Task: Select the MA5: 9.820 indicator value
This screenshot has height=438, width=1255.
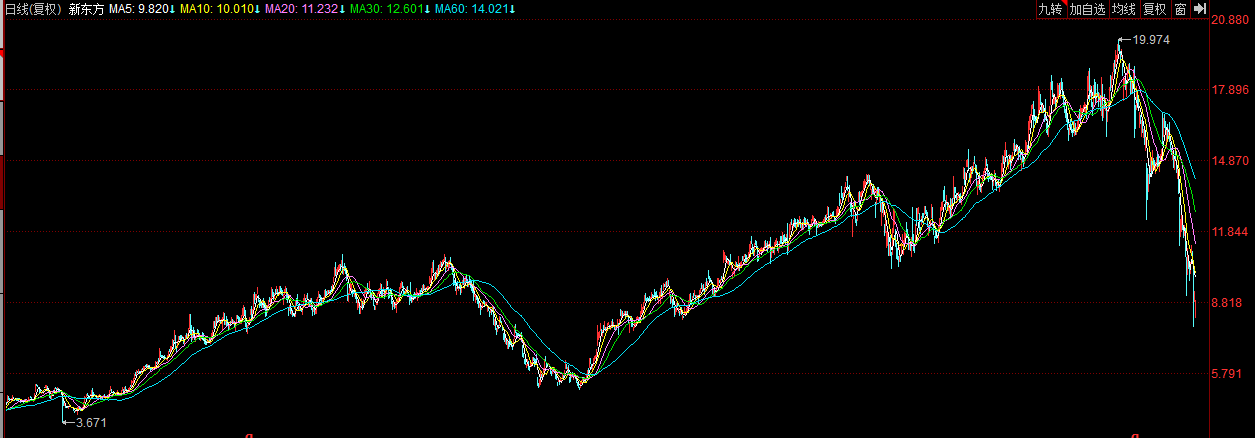Action: click(x=143, y=9)
